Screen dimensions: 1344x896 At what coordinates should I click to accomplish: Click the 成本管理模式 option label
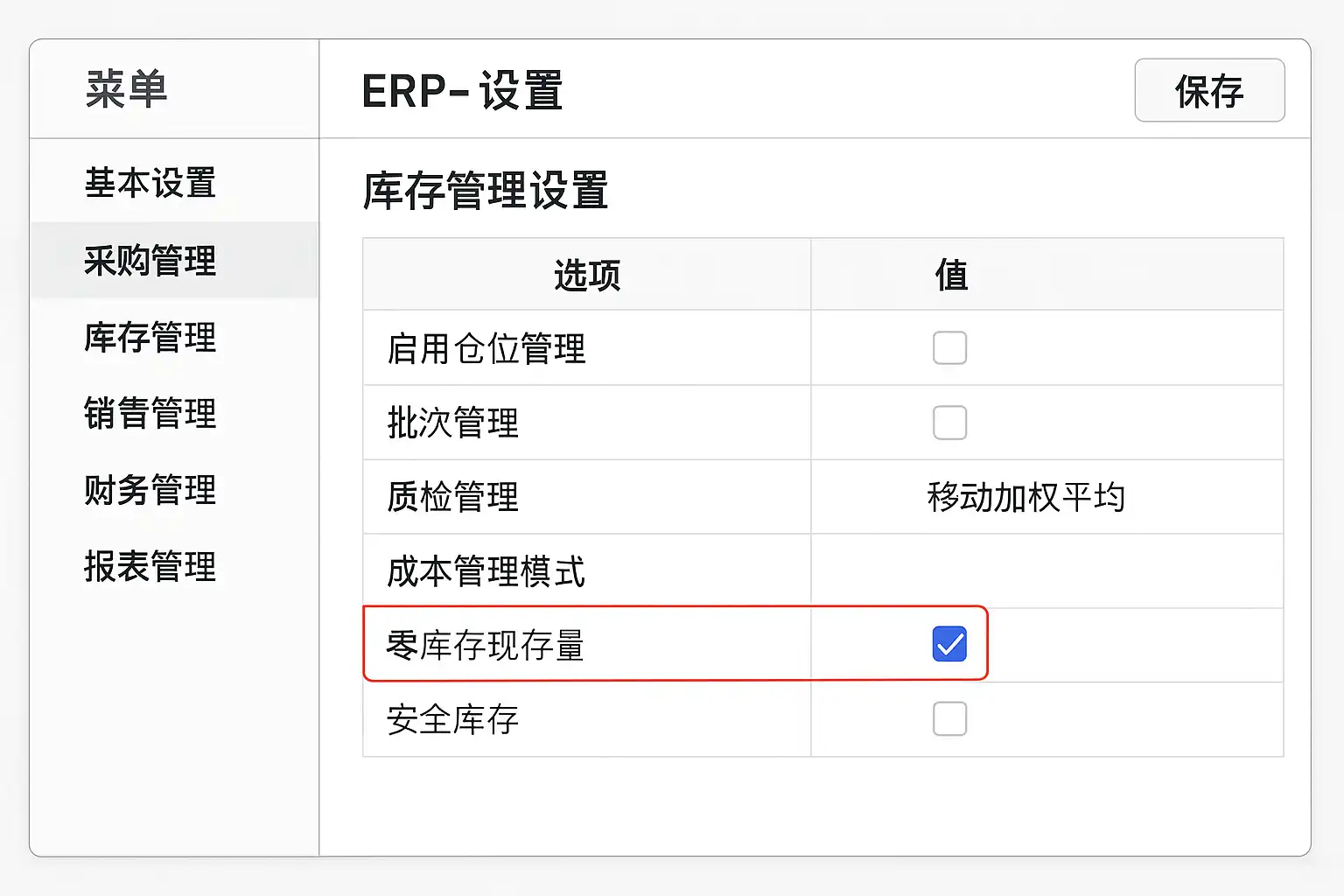pyautogui.click(x=486, y=571)
